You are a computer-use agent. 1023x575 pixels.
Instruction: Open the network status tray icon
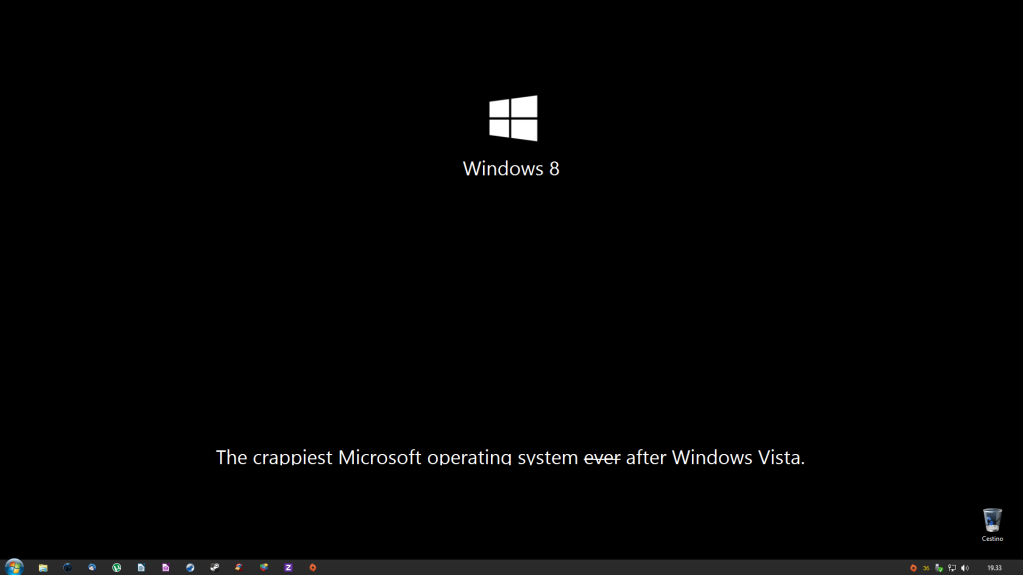[x=952, y=567]
